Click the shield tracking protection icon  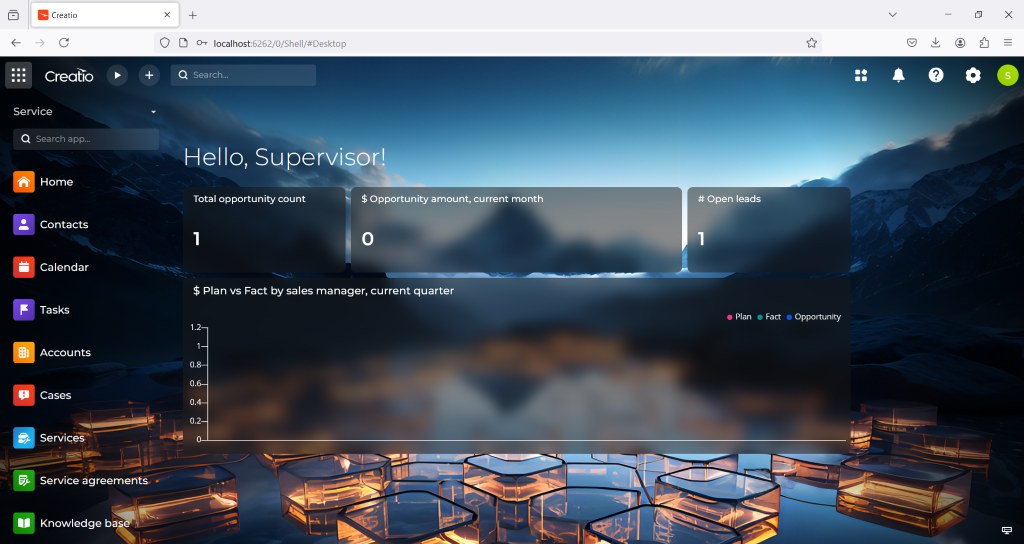[x=165, y=43]
